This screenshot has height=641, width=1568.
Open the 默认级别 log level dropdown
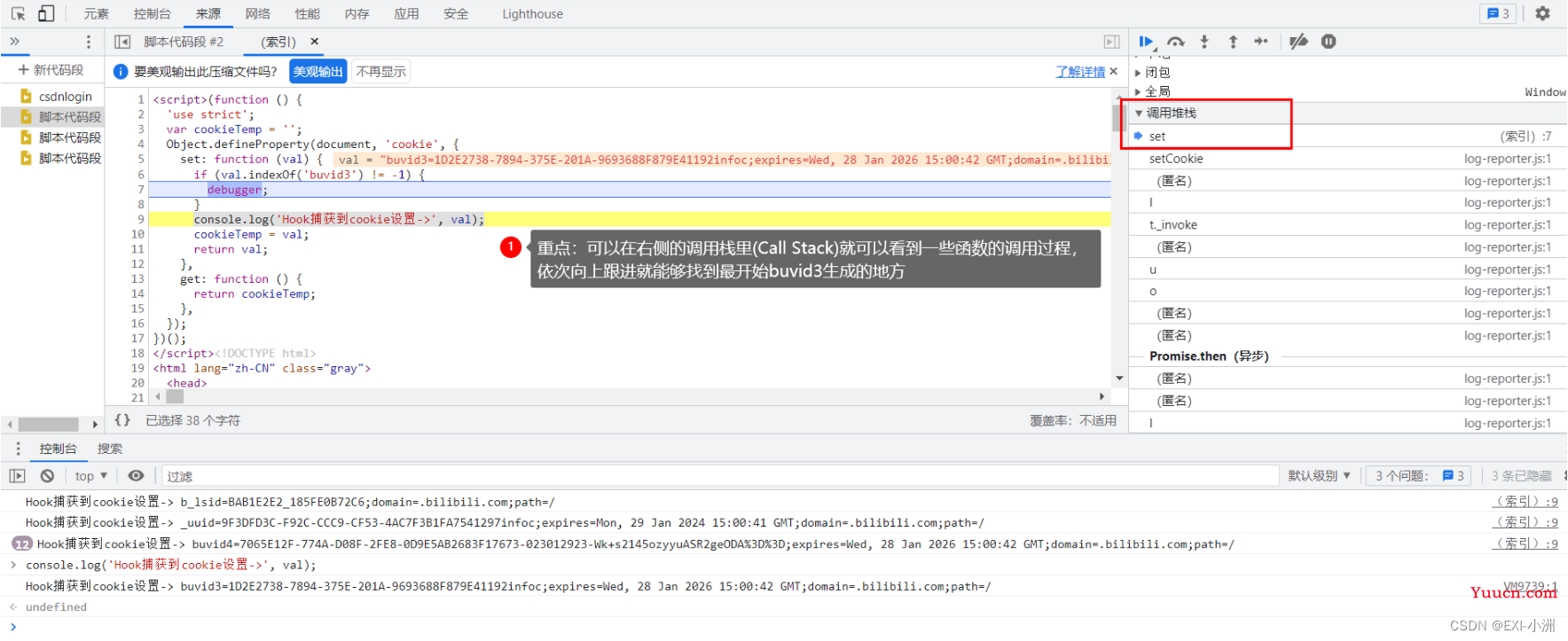[x=1319, y=476]
